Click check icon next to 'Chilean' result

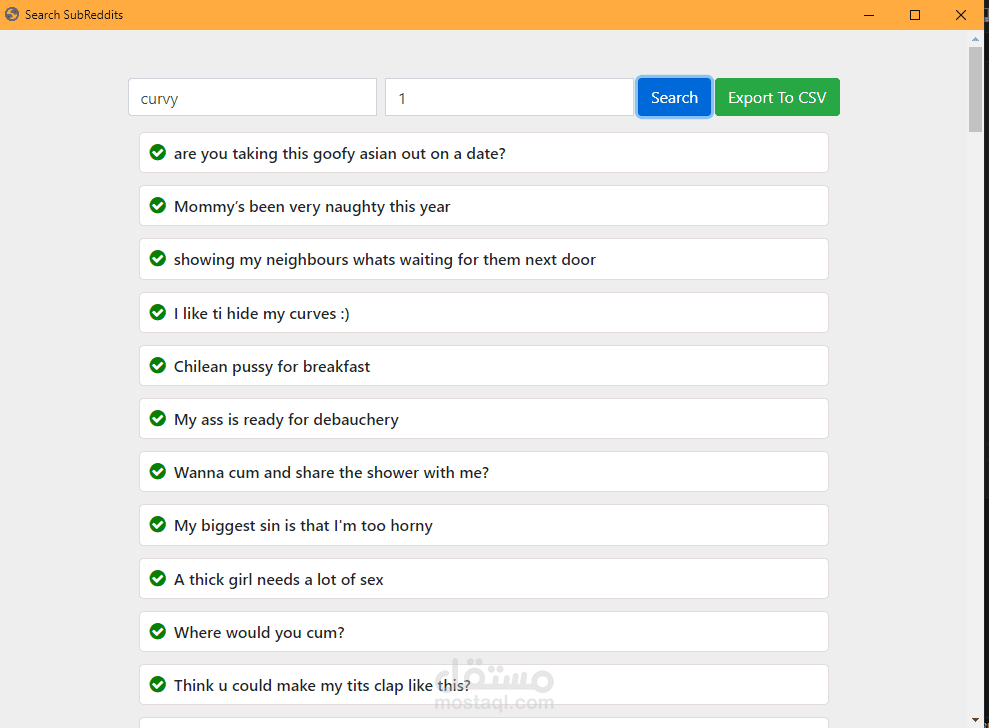coord(158,365)
